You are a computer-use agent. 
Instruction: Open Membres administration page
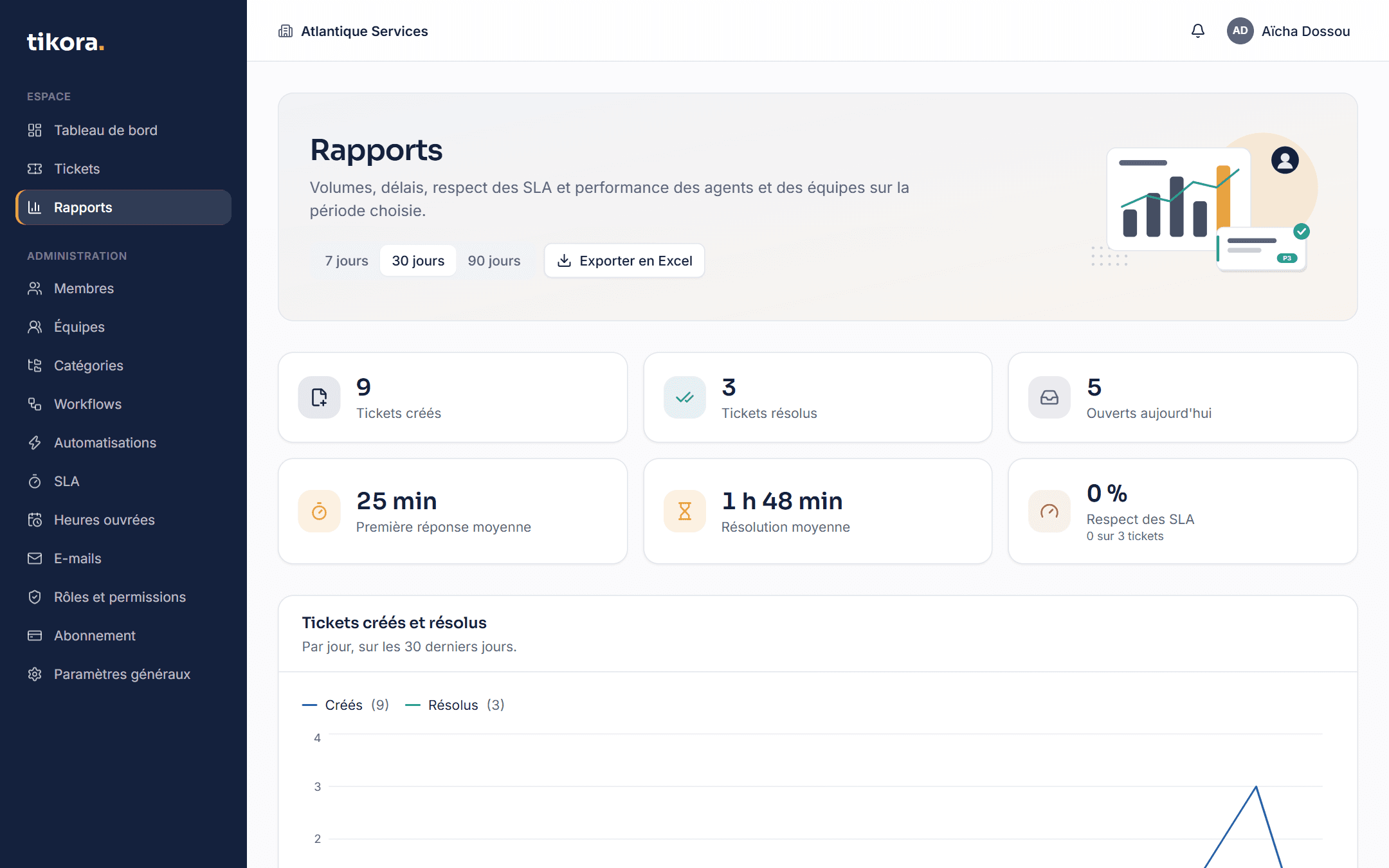click(123, 289)
